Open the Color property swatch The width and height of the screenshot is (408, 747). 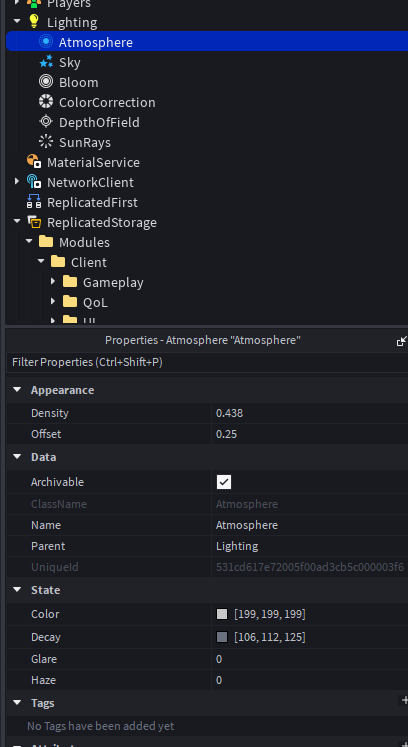(222, 614)
